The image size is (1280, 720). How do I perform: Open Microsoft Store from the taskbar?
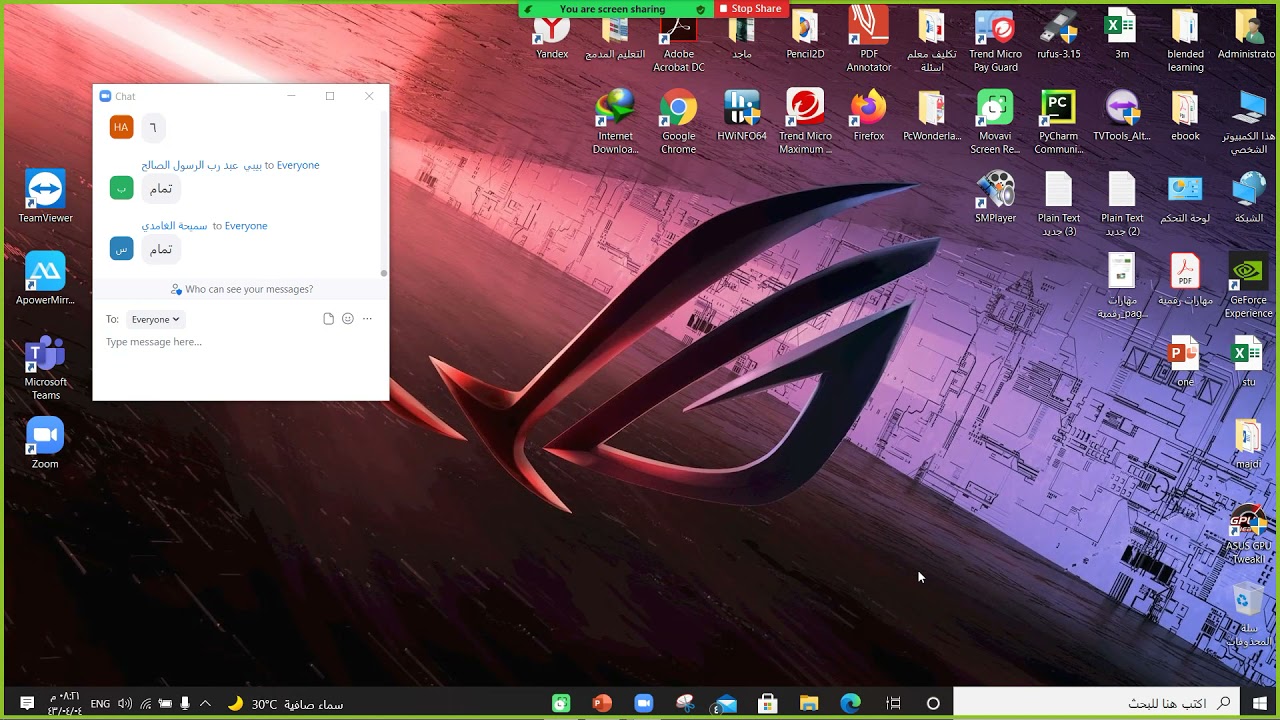[767, 703]
